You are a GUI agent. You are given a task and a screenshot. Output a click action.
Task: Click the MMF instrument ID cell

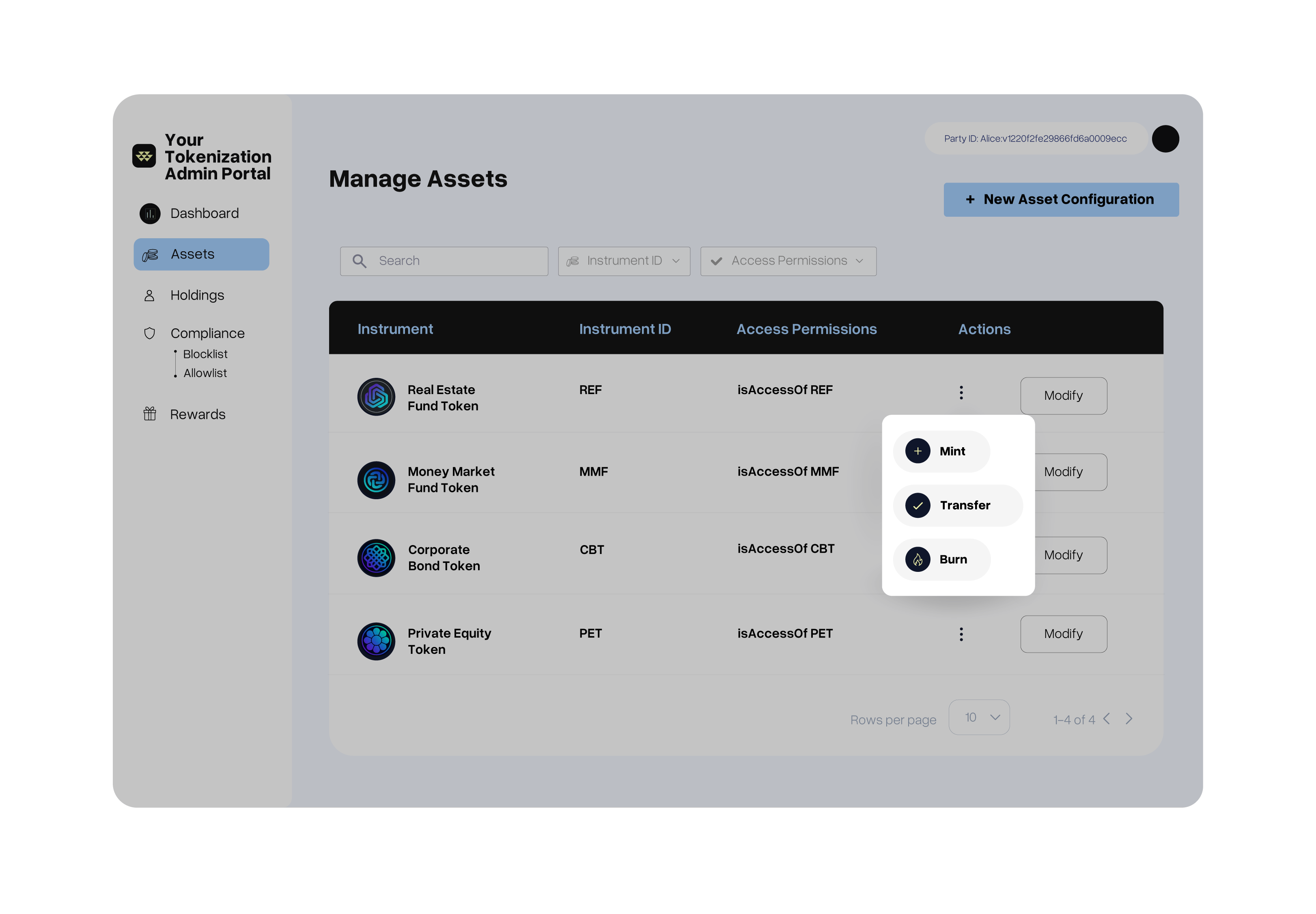tap(593, 472)
